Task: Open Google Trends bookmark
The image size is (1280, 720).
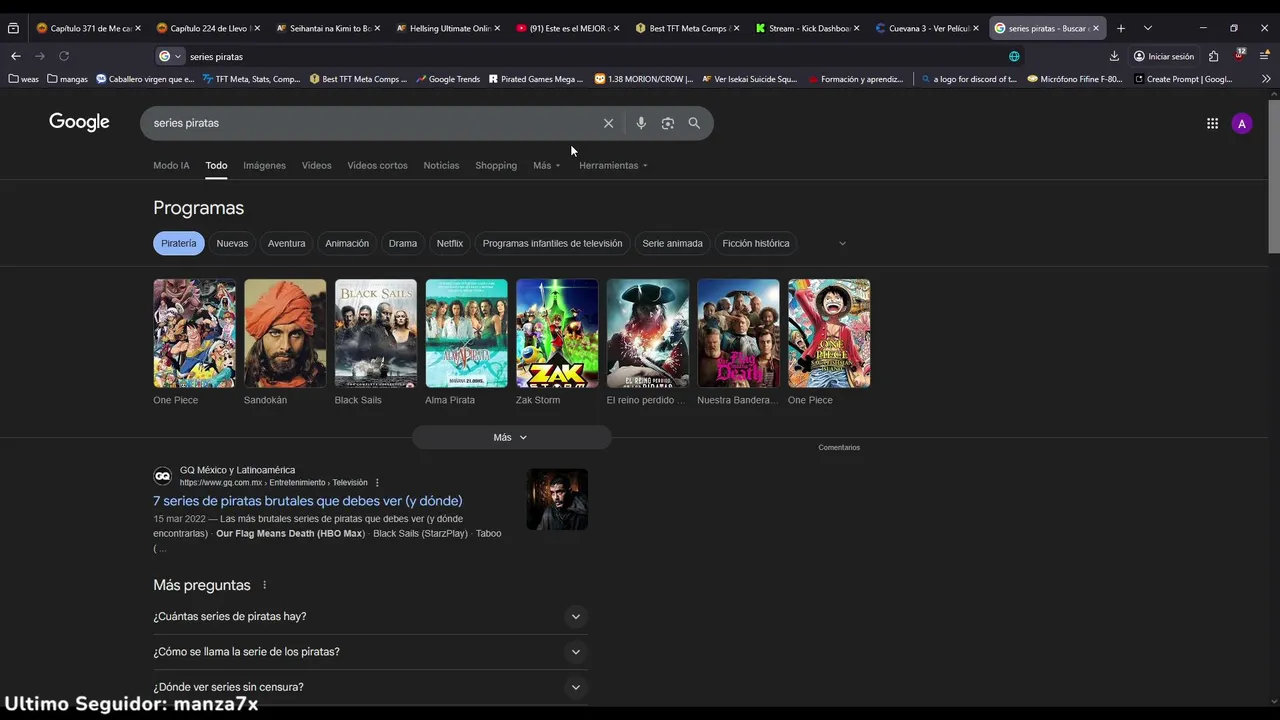Action: pyautogui.click(x=448, y=79)
